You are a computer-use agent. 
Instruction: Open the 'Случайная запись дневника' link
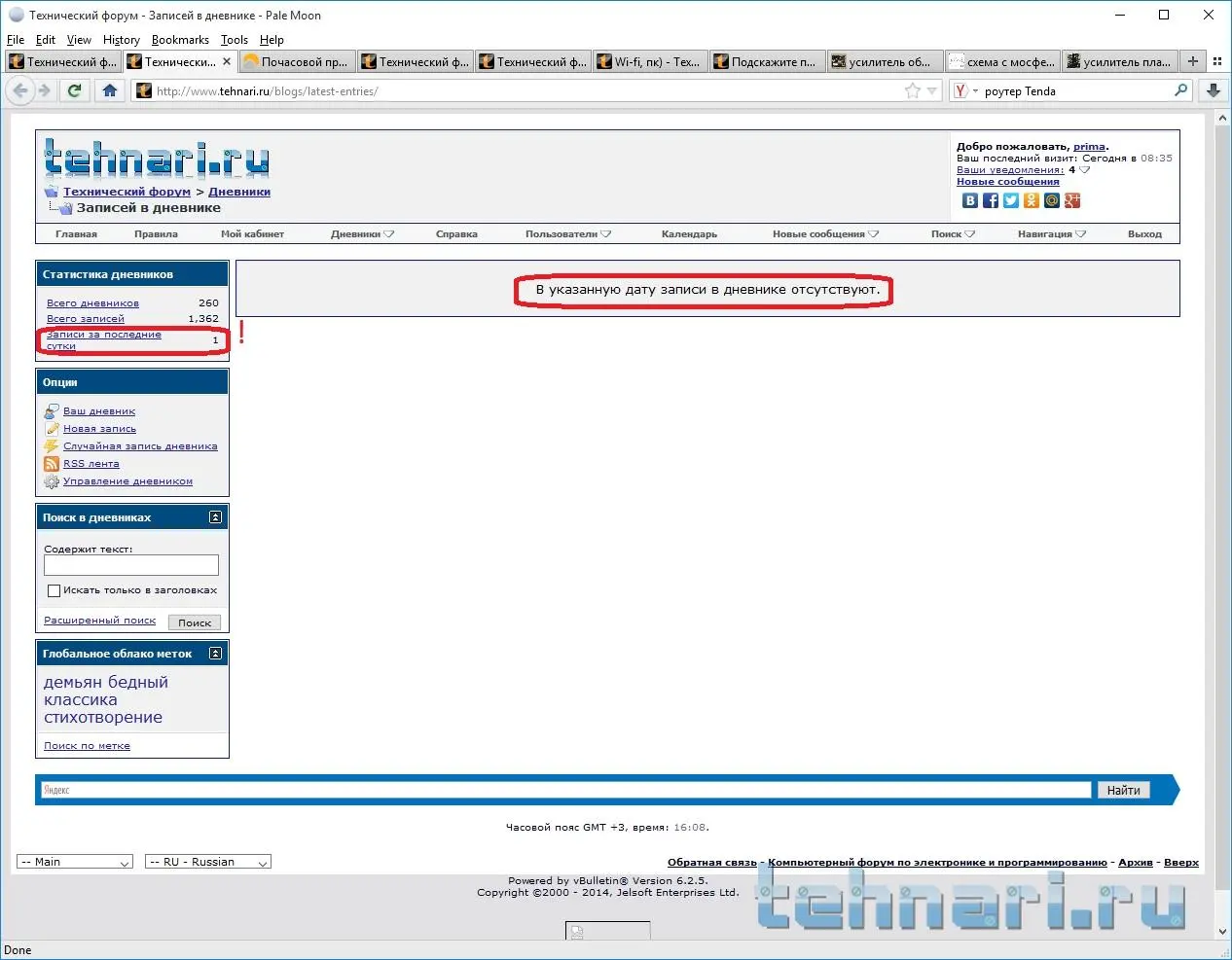point(140,446)
